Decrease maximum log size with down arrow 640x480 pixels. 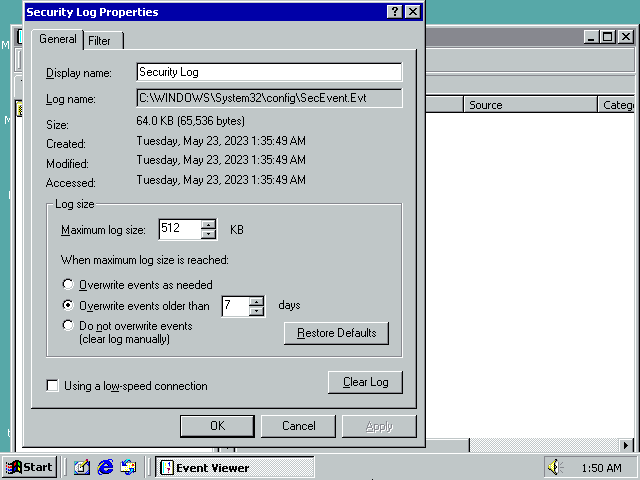coord(208,234)
